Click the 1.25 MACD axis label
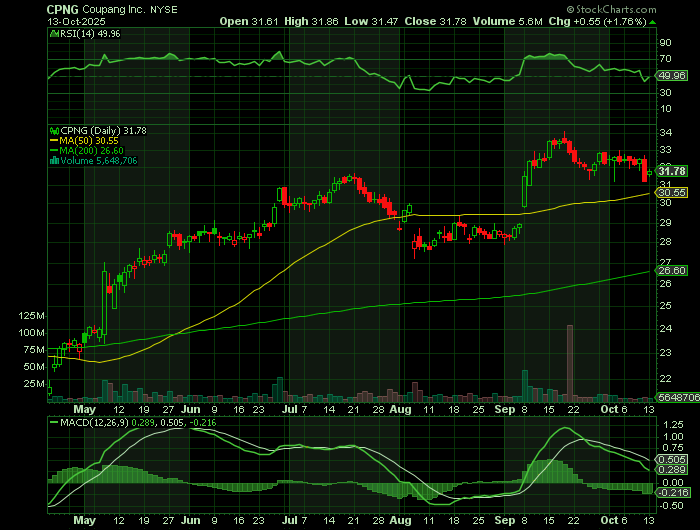 tap(674, 424)
